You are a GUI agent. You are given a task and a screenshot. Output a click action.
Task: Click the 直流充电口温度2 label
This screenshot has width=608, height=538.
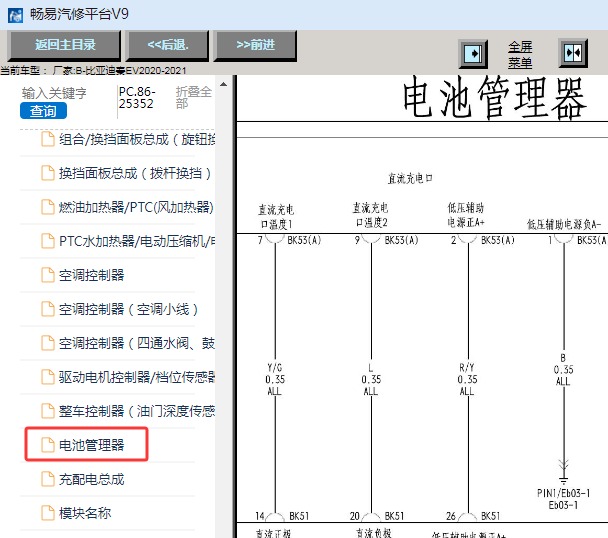tap(370, 215)
